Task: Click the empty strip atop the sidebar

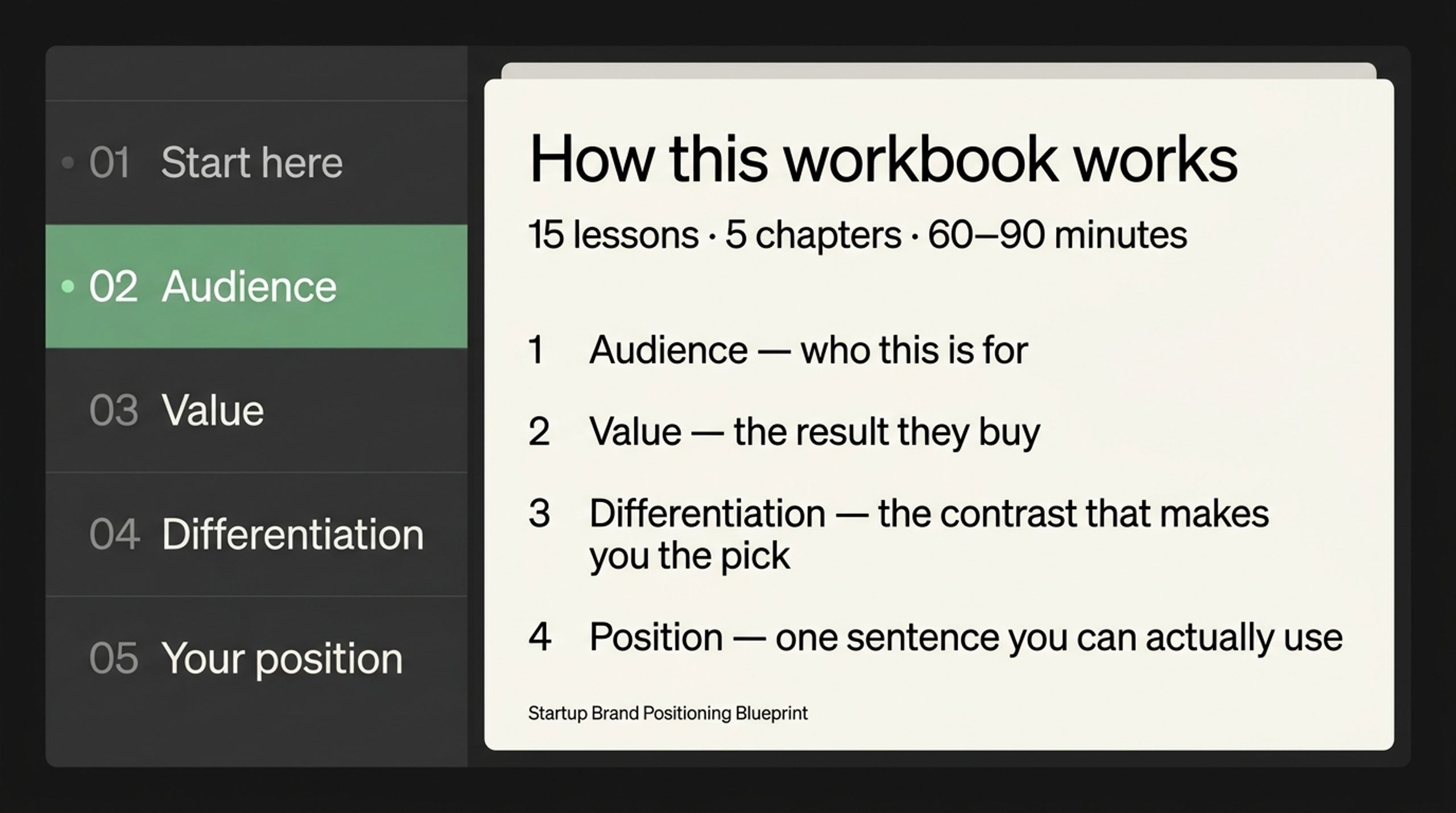Action: click(257, 73)
